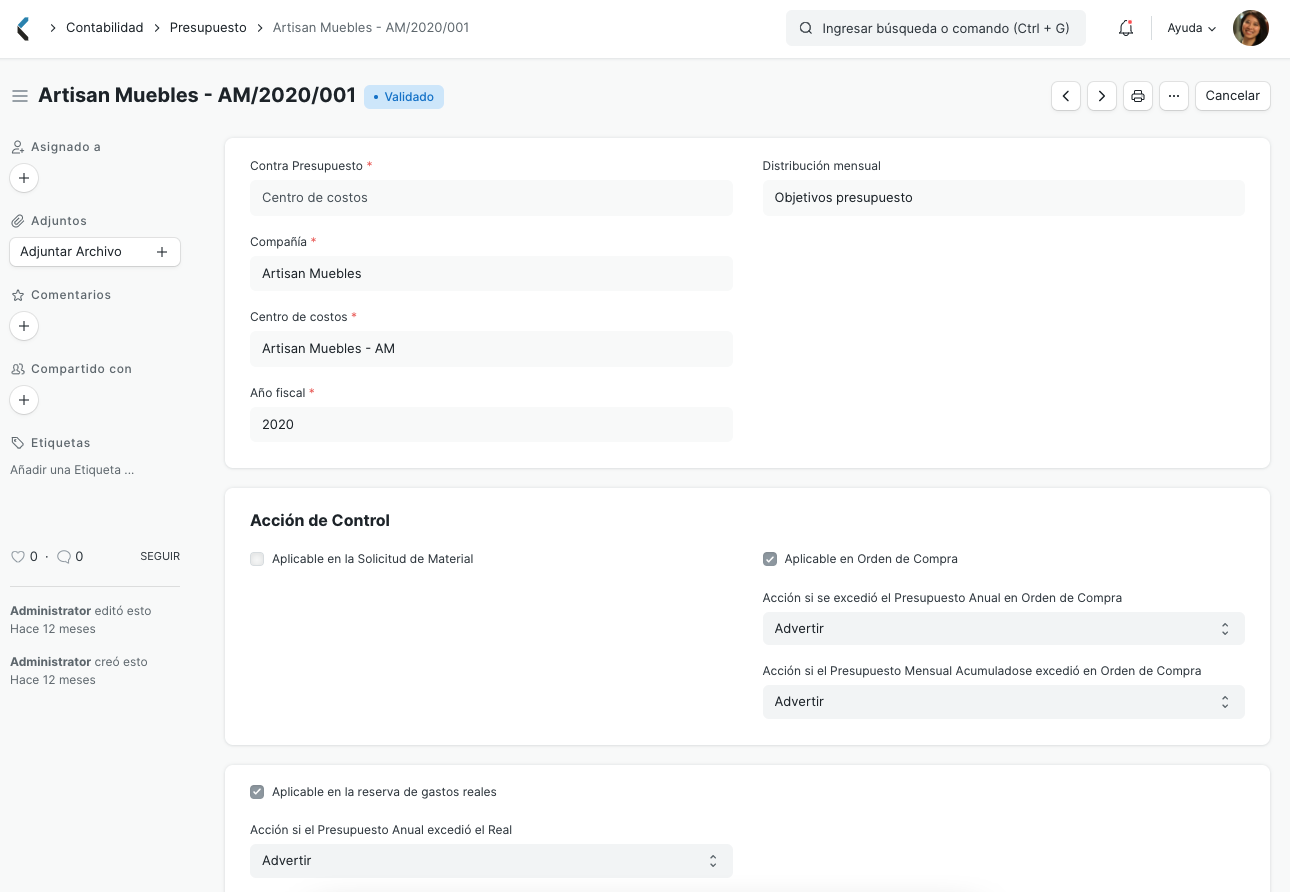Share document using plus button
The height and width of the screenshot is (892, 1290).
pos(24,400)
